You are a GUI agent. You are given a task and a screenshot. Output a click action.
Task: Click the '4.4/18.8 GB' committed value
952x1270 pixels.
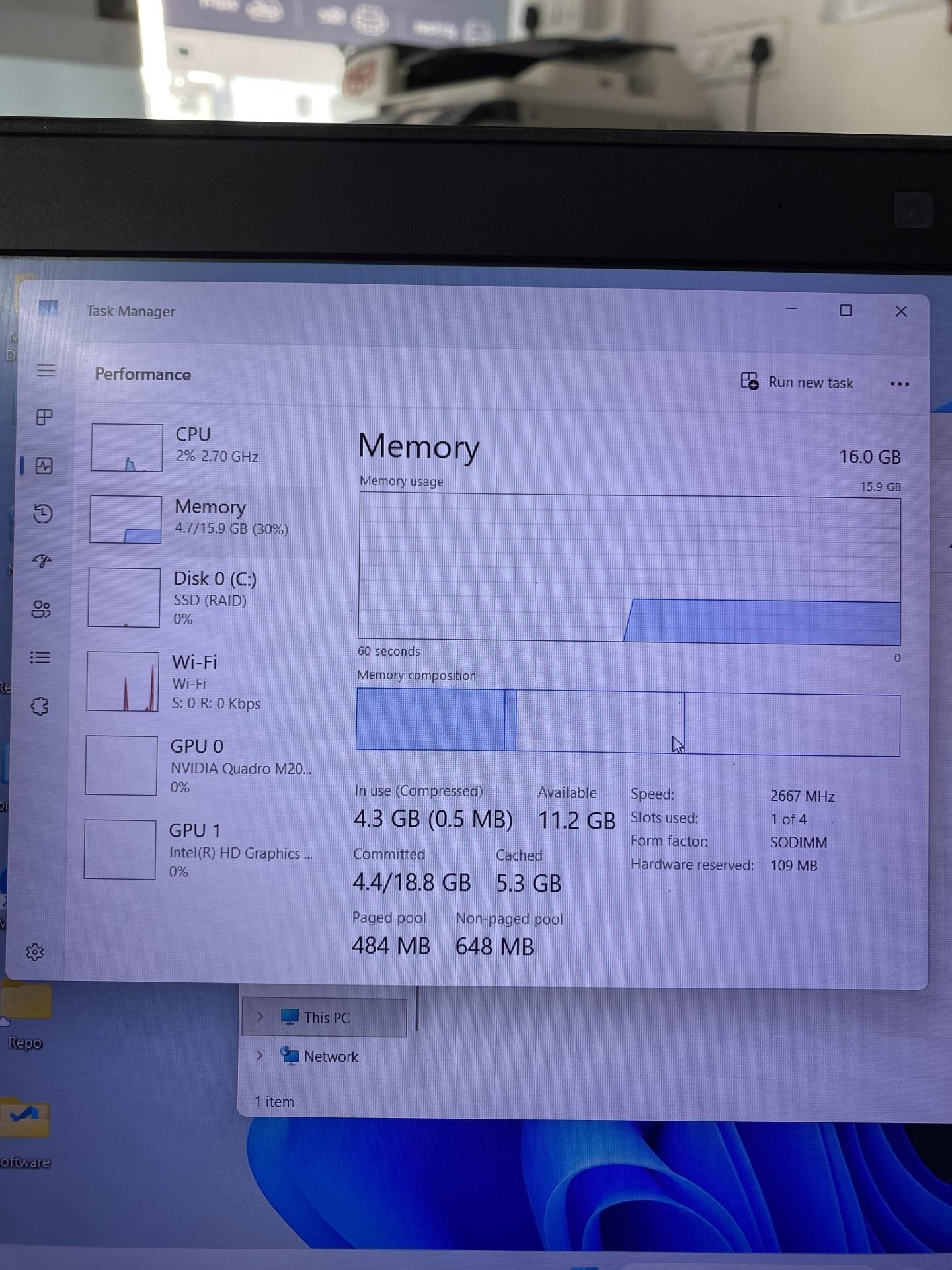click(412, 882)
